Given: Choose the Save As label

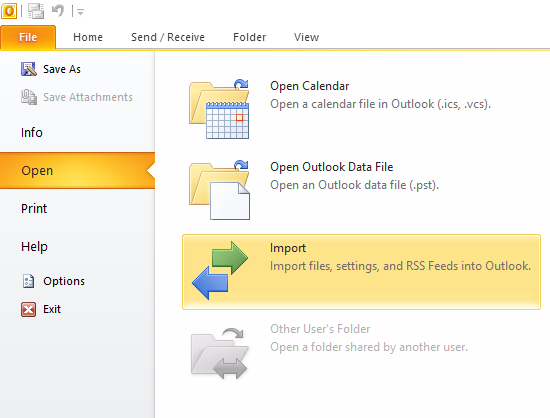Looking at the screenshot, I should (62, 69).
